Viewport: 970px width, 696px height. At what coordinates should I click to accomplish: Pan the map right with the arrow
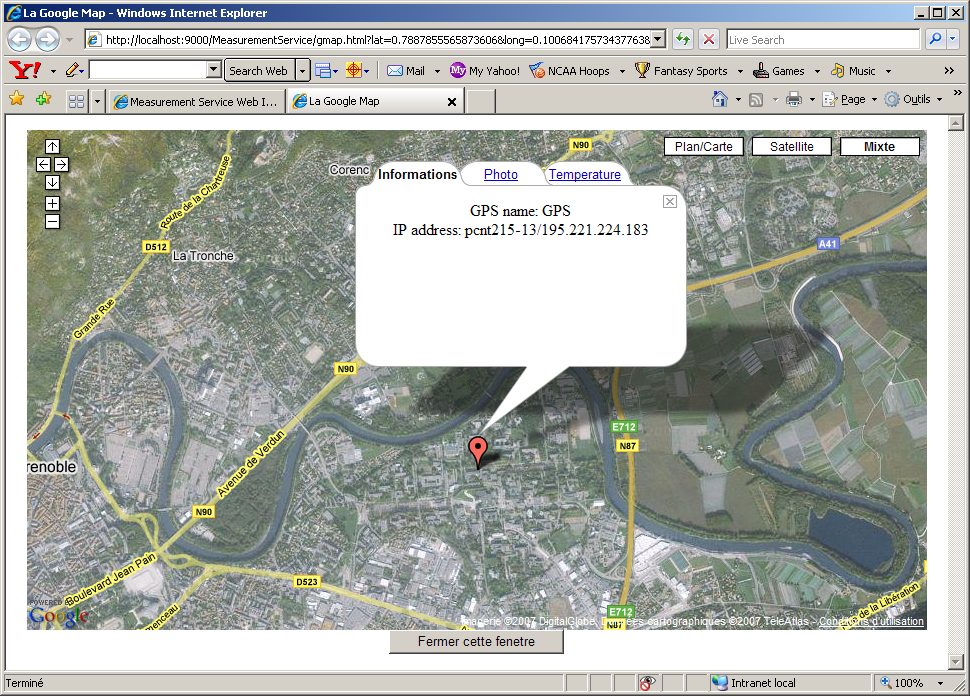61,165
